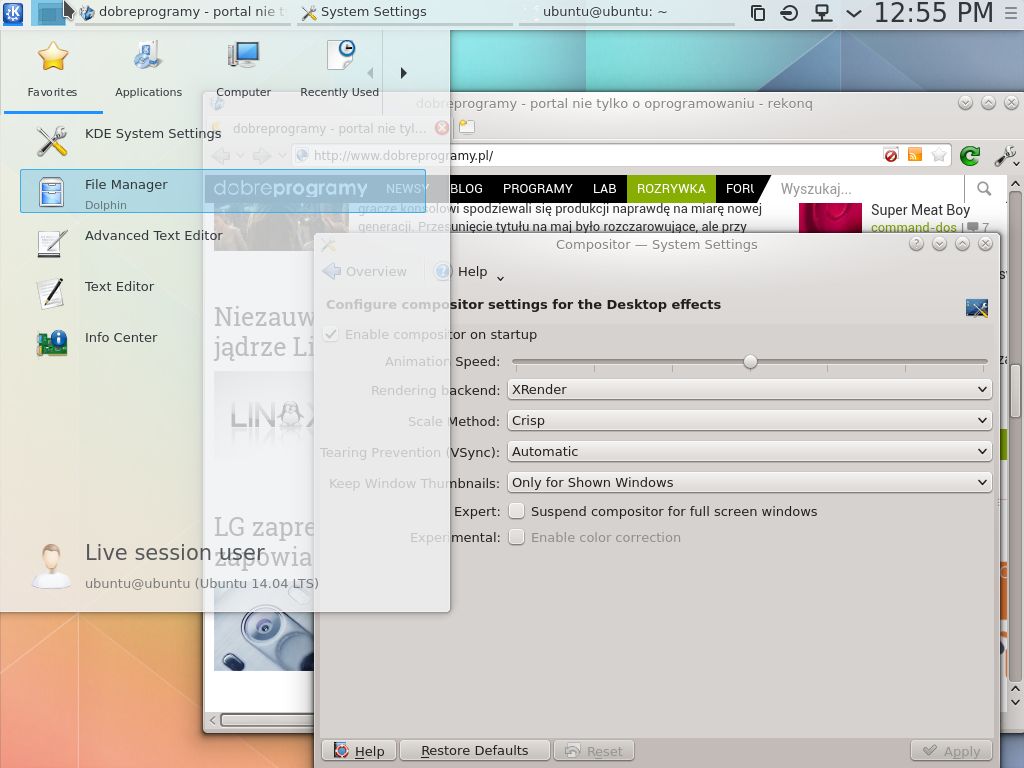Adjust the Animation Speed slider handle
This screenshot has height=768, width=1024.
[x=750, y=361]
